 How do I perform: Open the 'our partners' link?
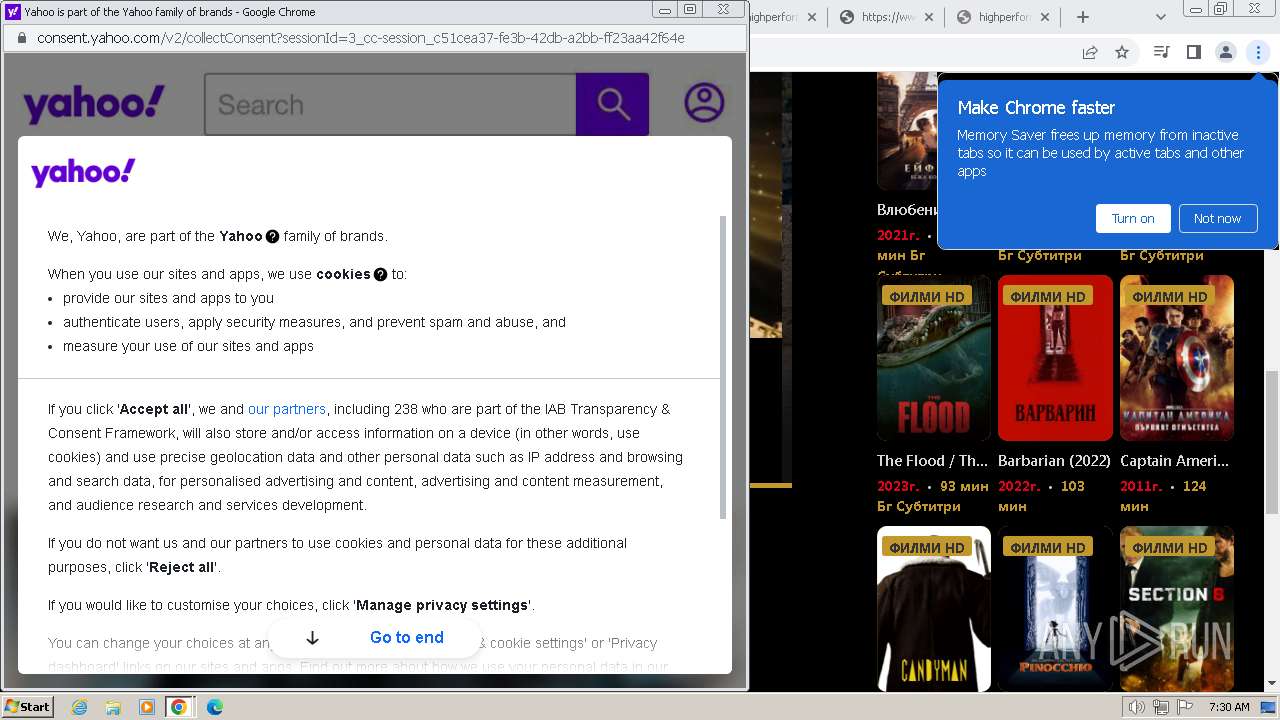click(x=287, y=409)
